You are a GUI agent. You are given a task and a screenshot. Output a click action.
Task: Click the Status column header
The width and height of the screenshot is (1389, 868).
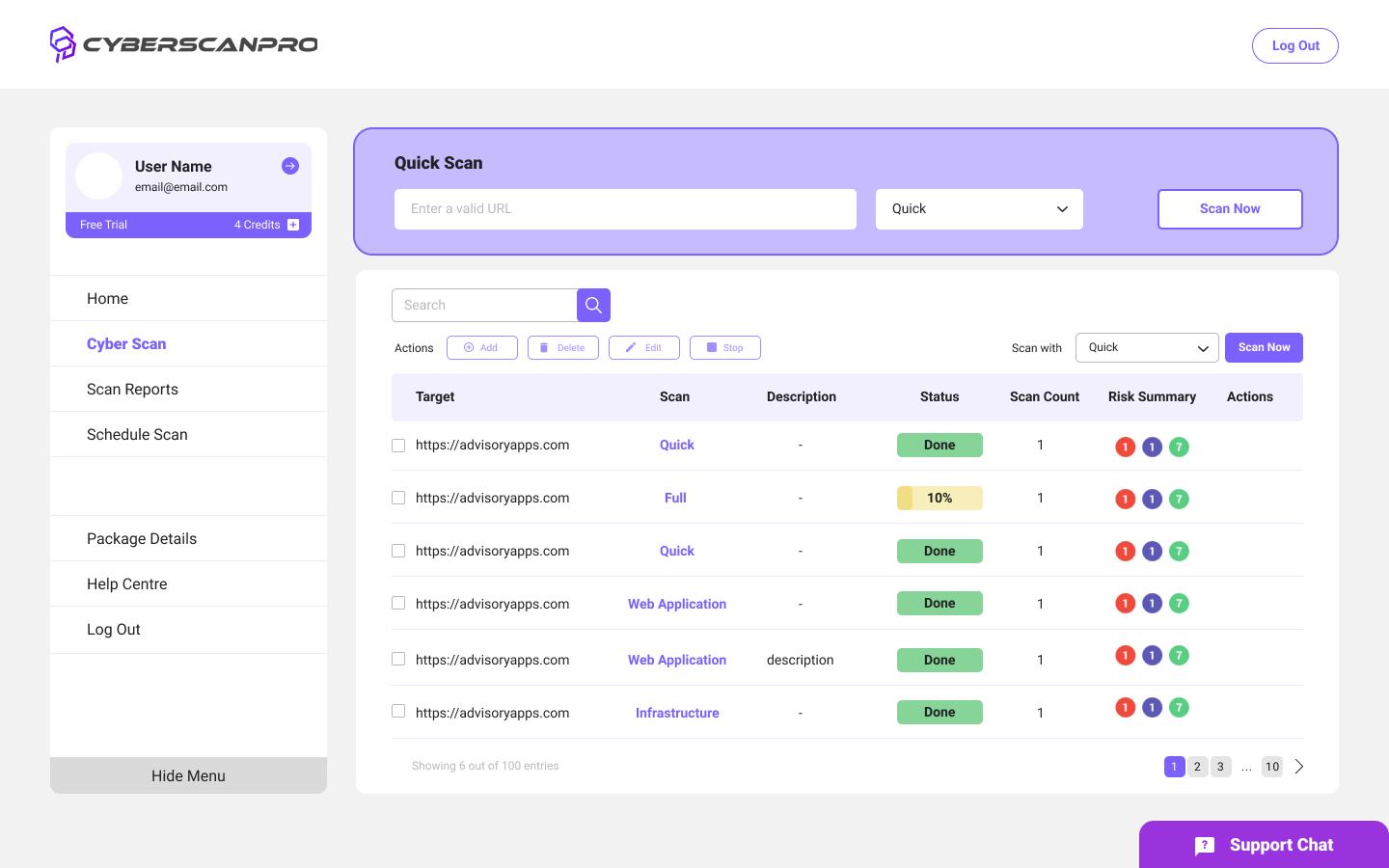(x=940, y=396)
